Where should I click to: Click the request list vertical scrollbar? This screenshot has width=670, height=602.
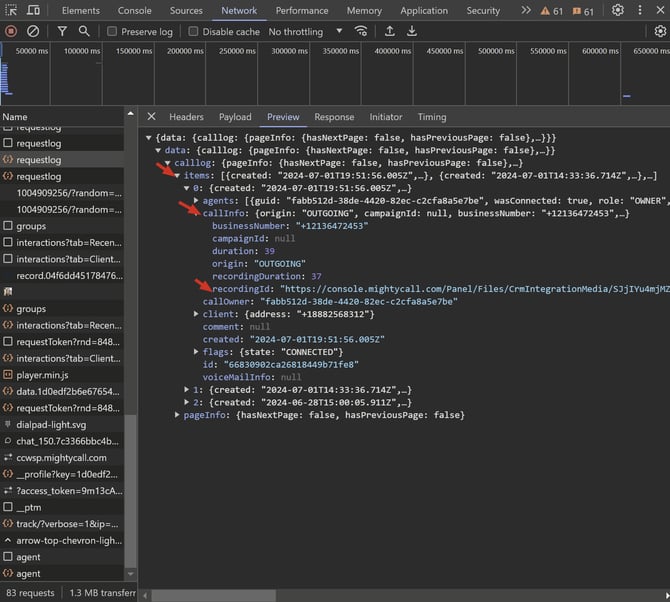pos(131,491)
